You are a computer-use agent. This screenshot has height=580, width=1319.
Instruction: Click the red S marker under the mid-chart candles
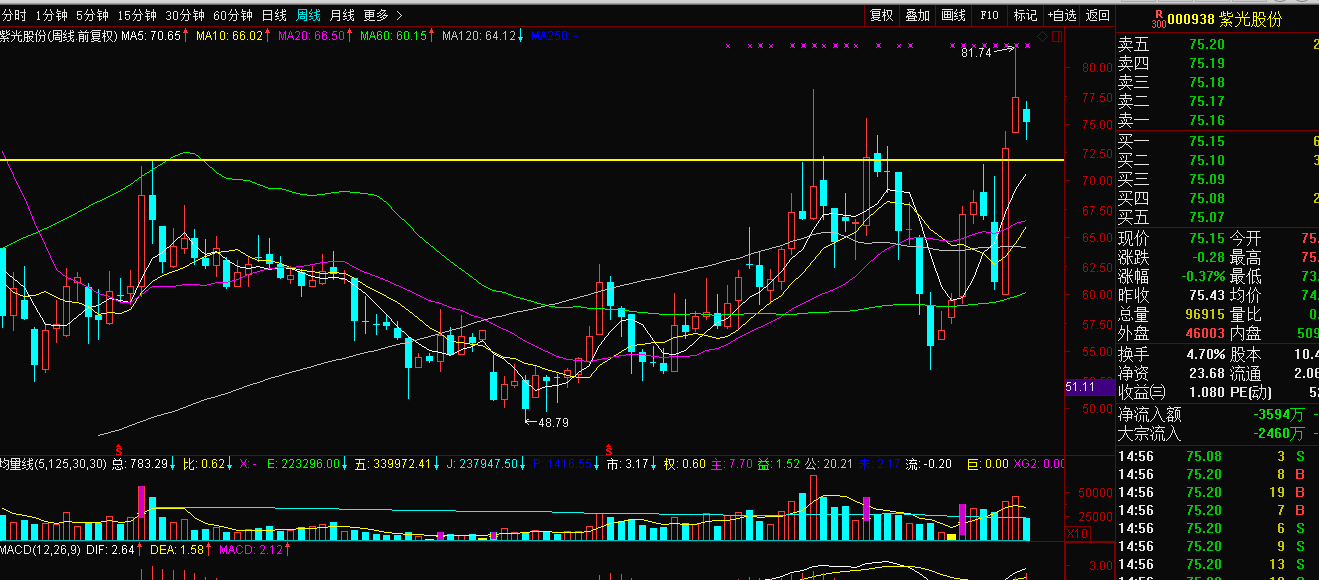tap(606, 449)
